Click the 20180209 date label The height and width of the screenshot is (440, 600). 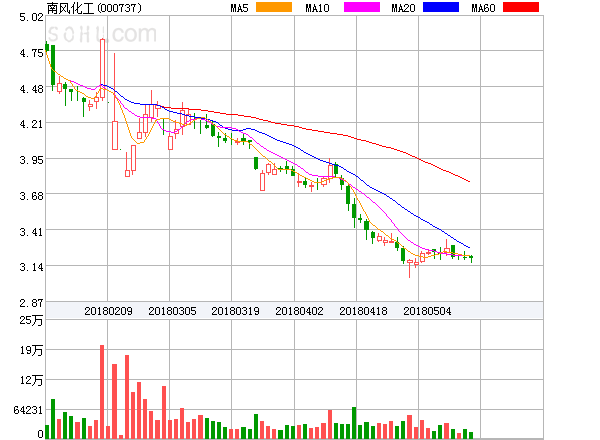108,311
